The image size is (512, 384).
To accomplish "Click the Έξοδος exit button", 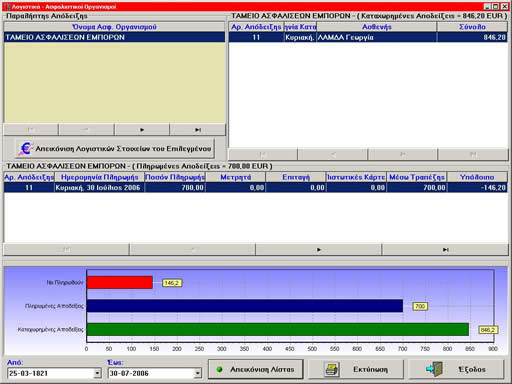I will 456,369.
